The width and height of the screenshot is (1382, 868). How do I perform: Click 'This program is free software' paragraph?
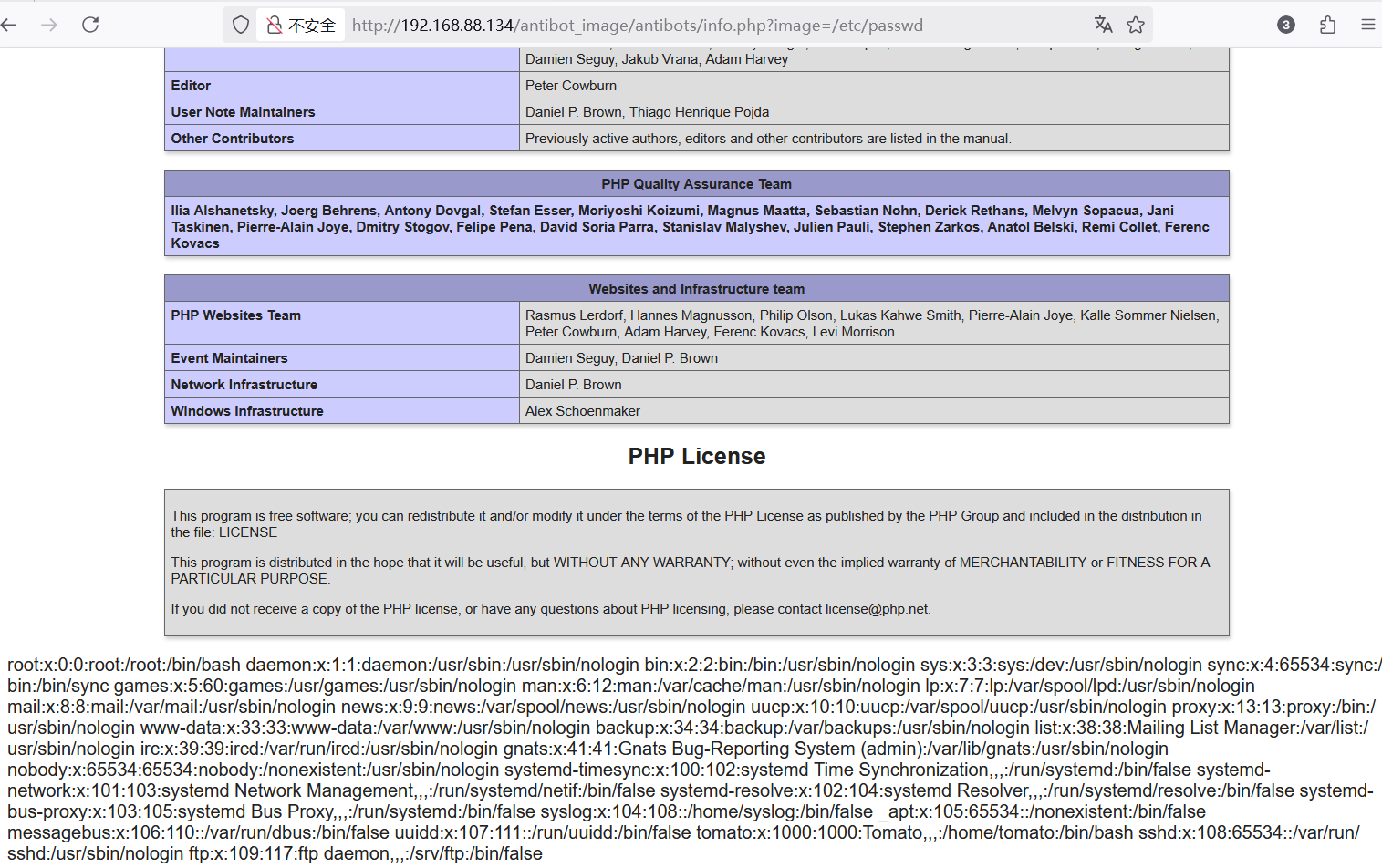point(686,524)
